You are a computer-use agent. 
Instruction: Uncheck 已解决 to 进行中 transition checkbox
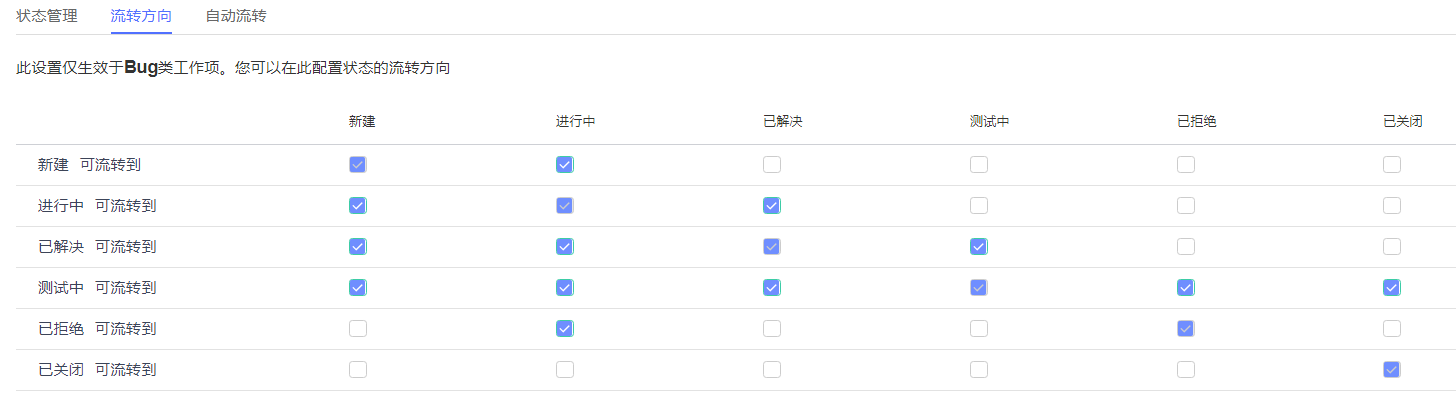coord(565,246)
